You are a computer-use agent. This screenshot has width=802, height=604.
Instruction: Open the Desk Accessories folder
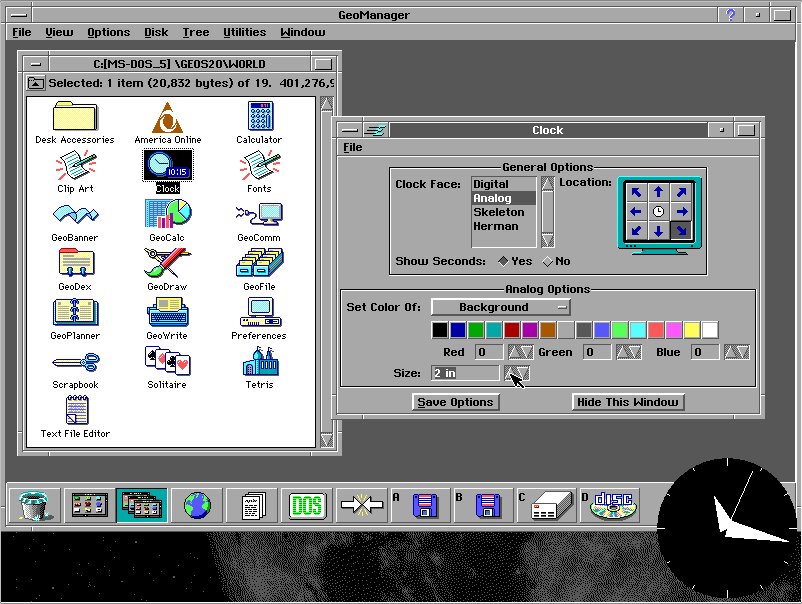click(x=75, y=122)
